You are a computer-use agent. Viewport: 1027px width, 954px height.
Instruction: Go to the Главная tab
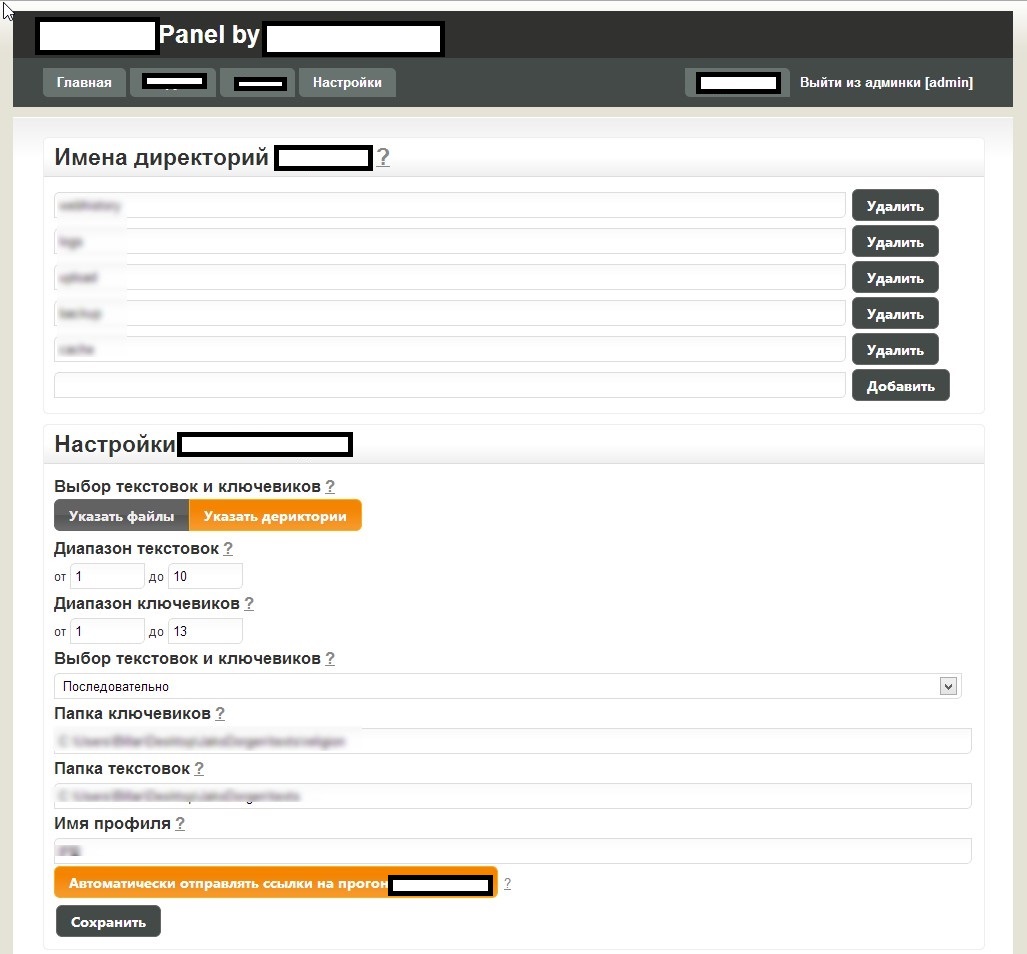pyautogui.click(x=84, y=82)
